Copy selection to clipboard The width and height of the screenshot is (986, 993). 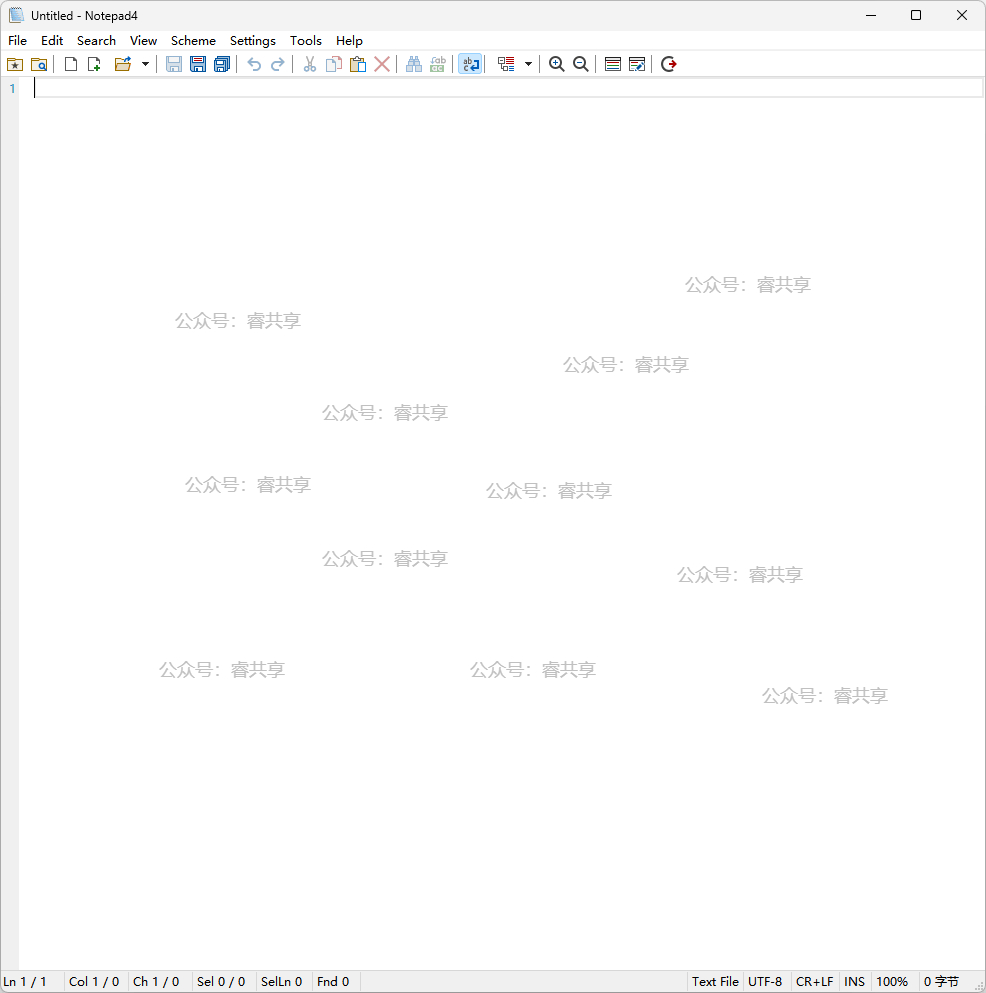coord(334,64)
